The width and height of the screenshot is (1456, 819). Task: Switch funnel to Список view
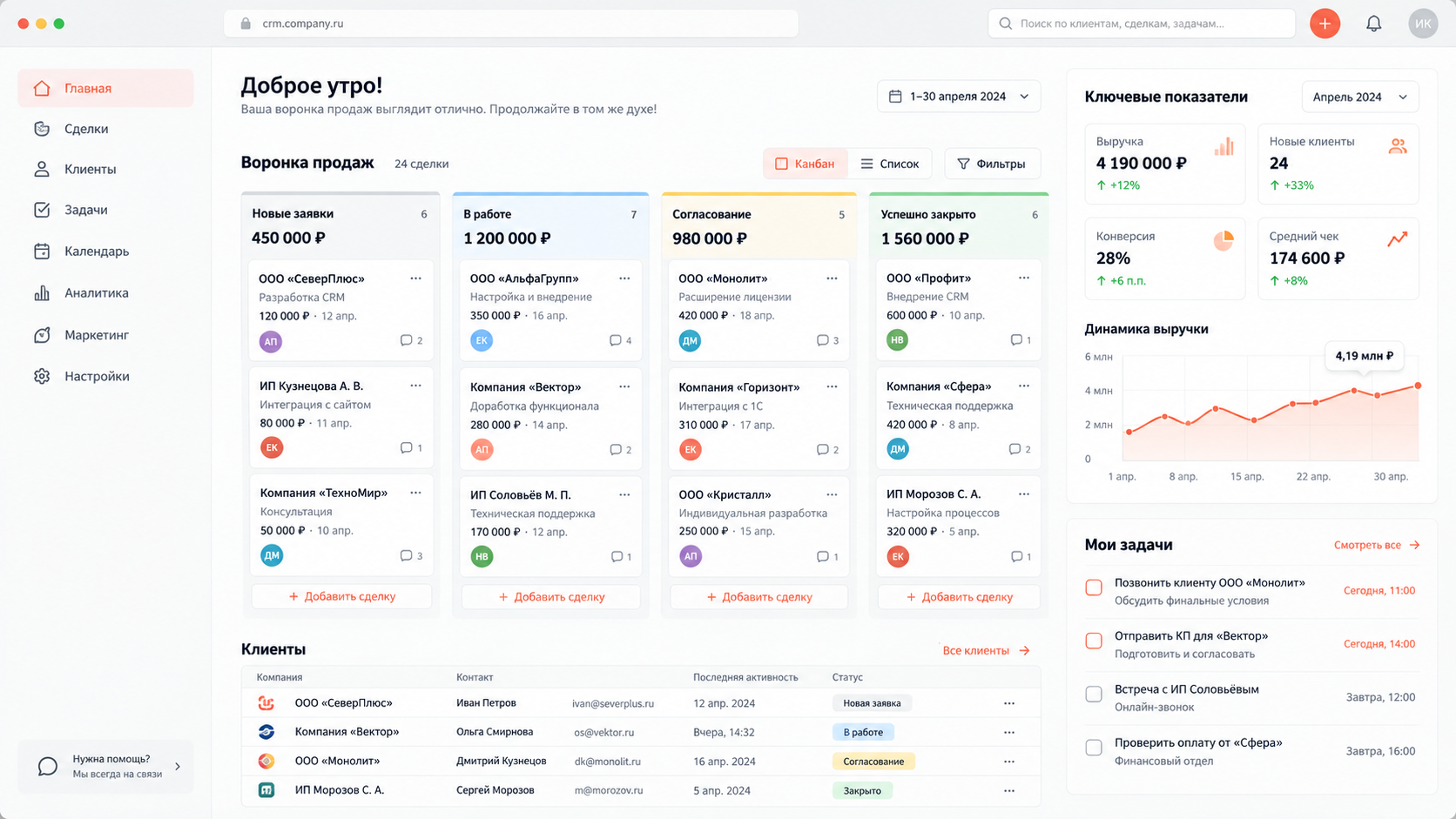(x=890, y=164)
